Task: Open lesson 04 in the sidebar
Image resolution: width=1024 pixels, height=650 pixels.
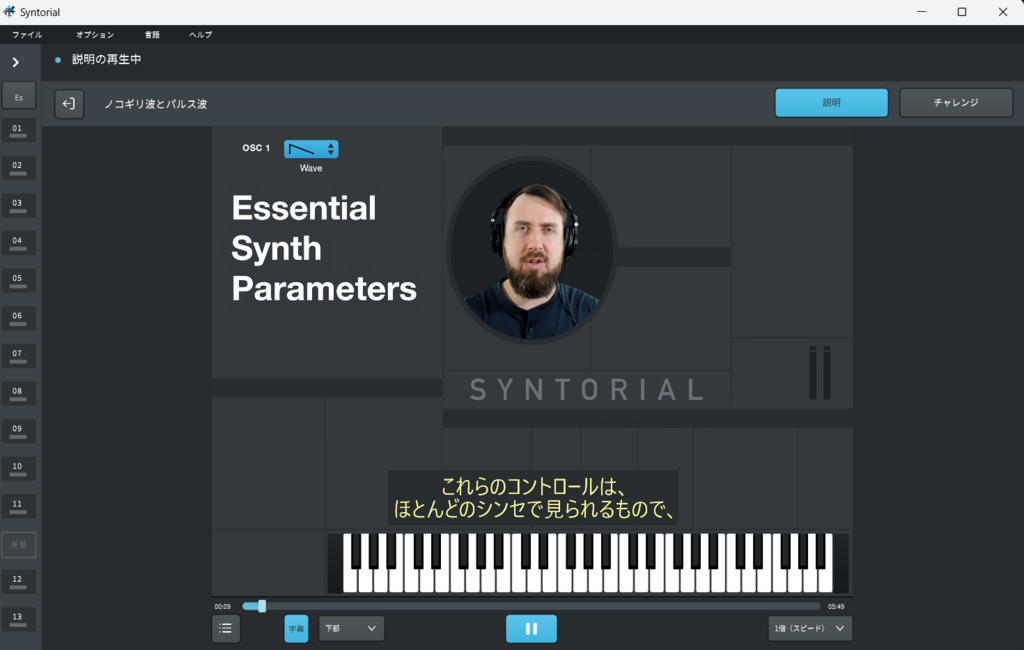Action: point(18,243)
